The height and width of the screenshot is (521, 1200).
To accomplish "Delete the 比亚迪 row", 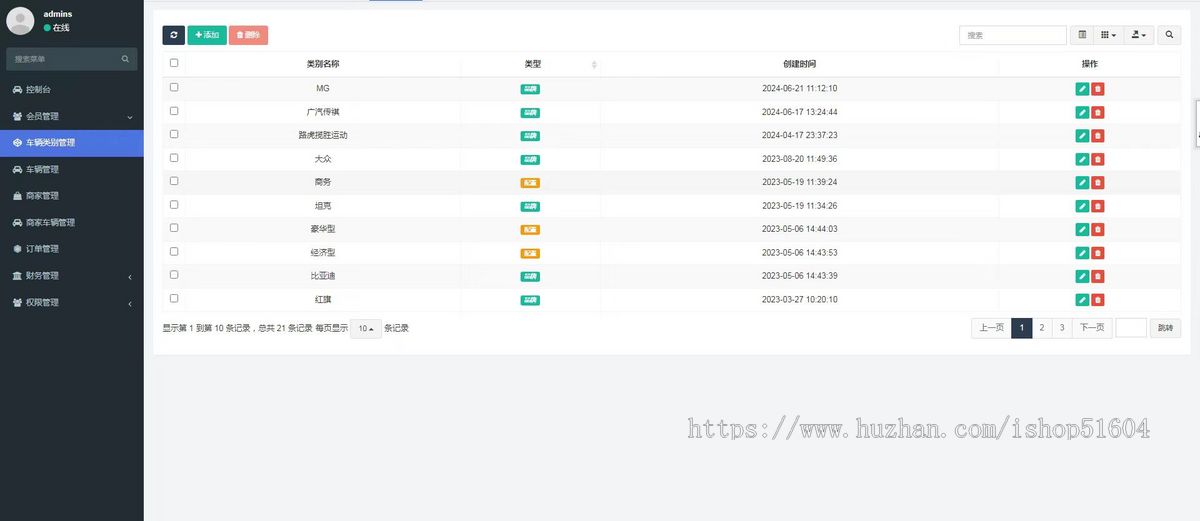I will 1098,277.
